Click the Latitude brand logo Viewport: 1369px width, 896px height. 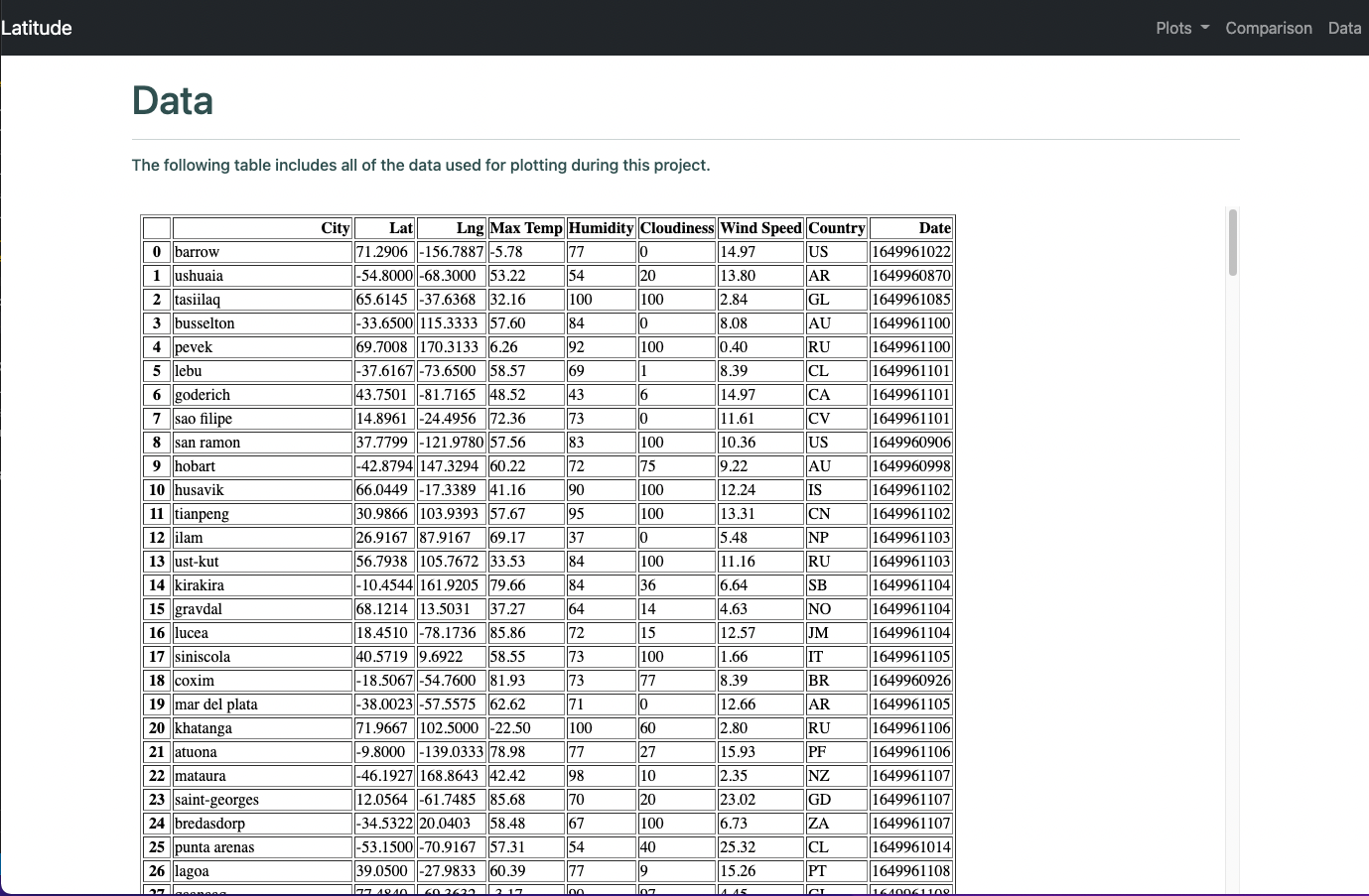(37, 28)
